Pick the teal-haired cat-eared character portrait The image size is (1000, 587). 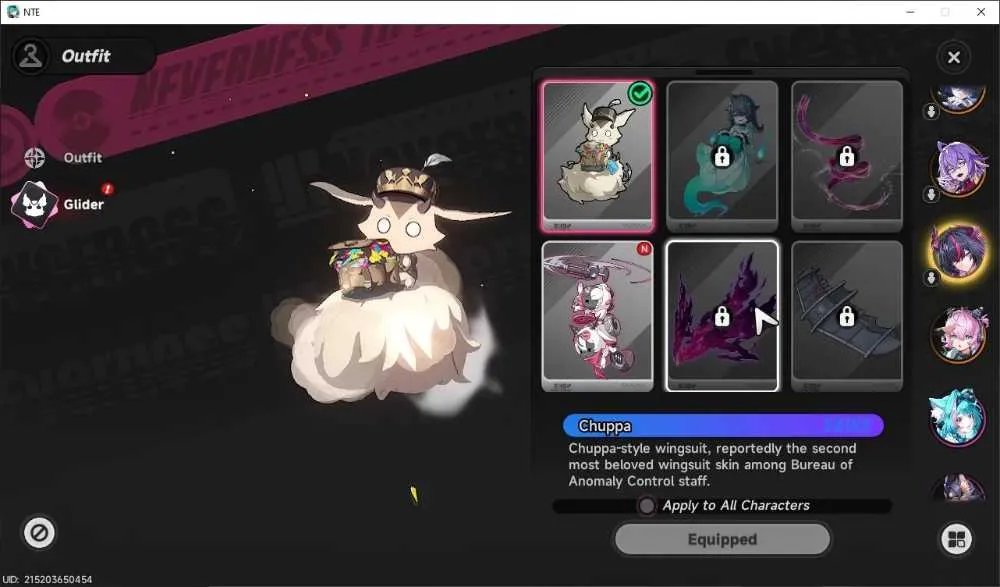click(x=959, y=417)
